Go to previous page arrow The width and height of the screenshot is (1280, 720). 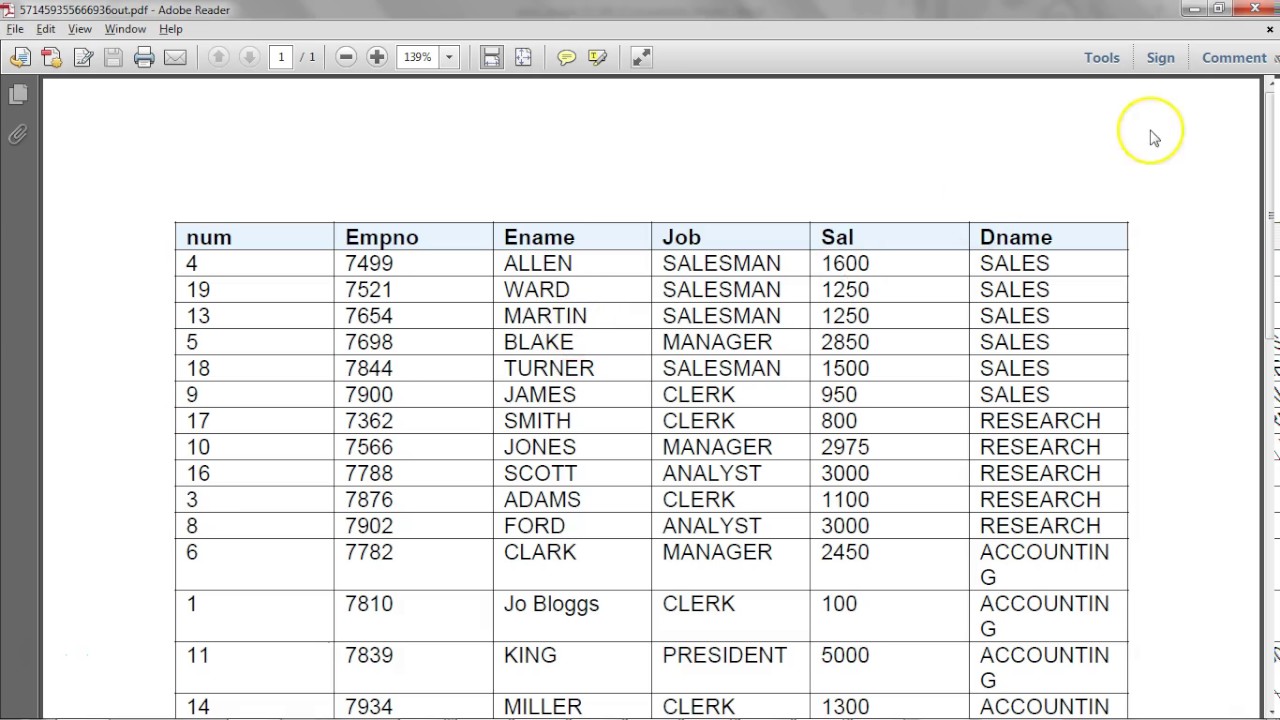click(x=218, y=58)
